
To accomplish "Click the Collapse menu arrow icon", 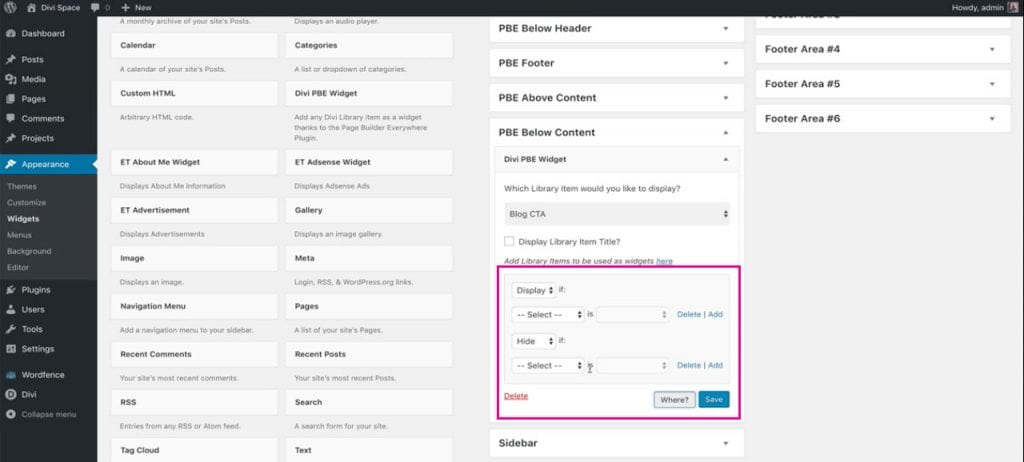I will pos(10,414).
